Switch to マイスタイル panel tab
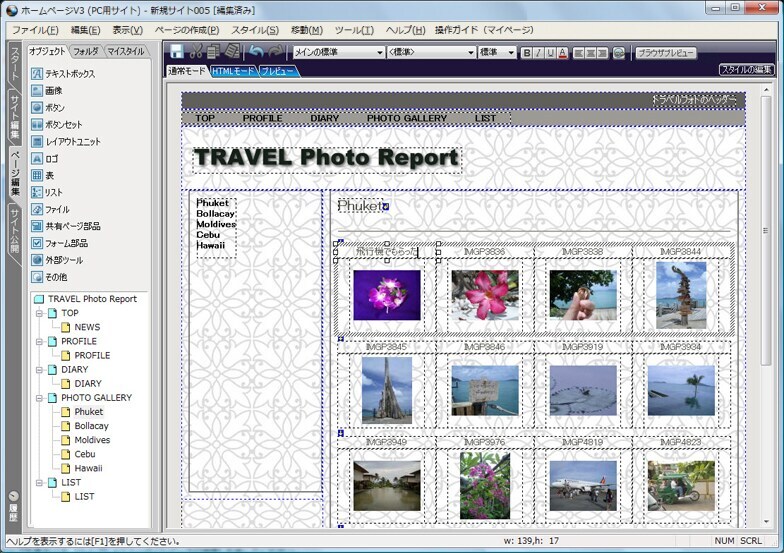784x553 pixels. 126,51
